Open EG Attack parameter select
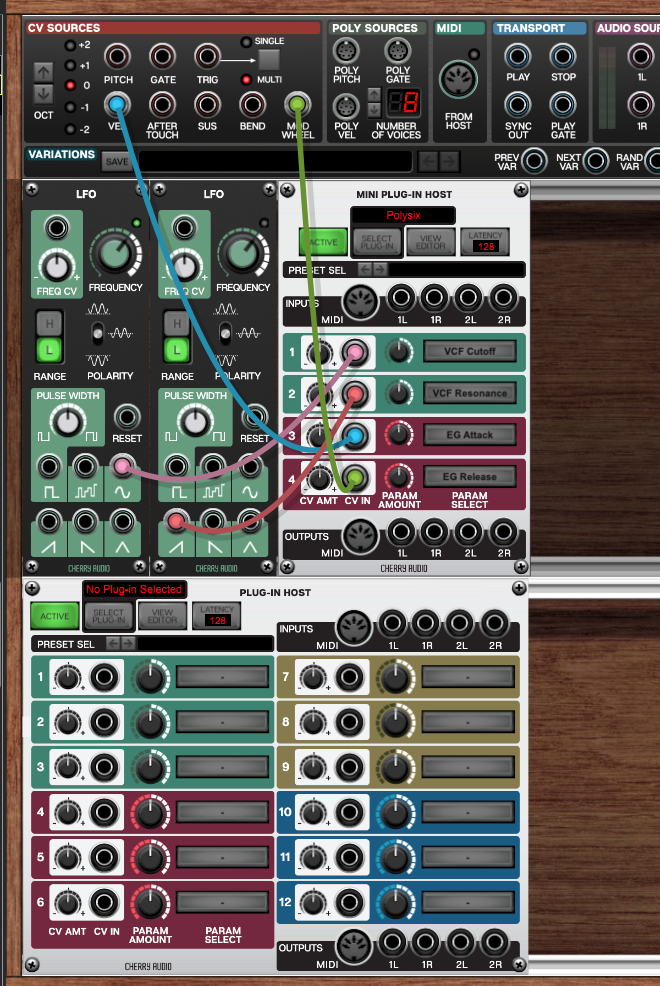Screen dimensions: 660x986 [470, 435]
